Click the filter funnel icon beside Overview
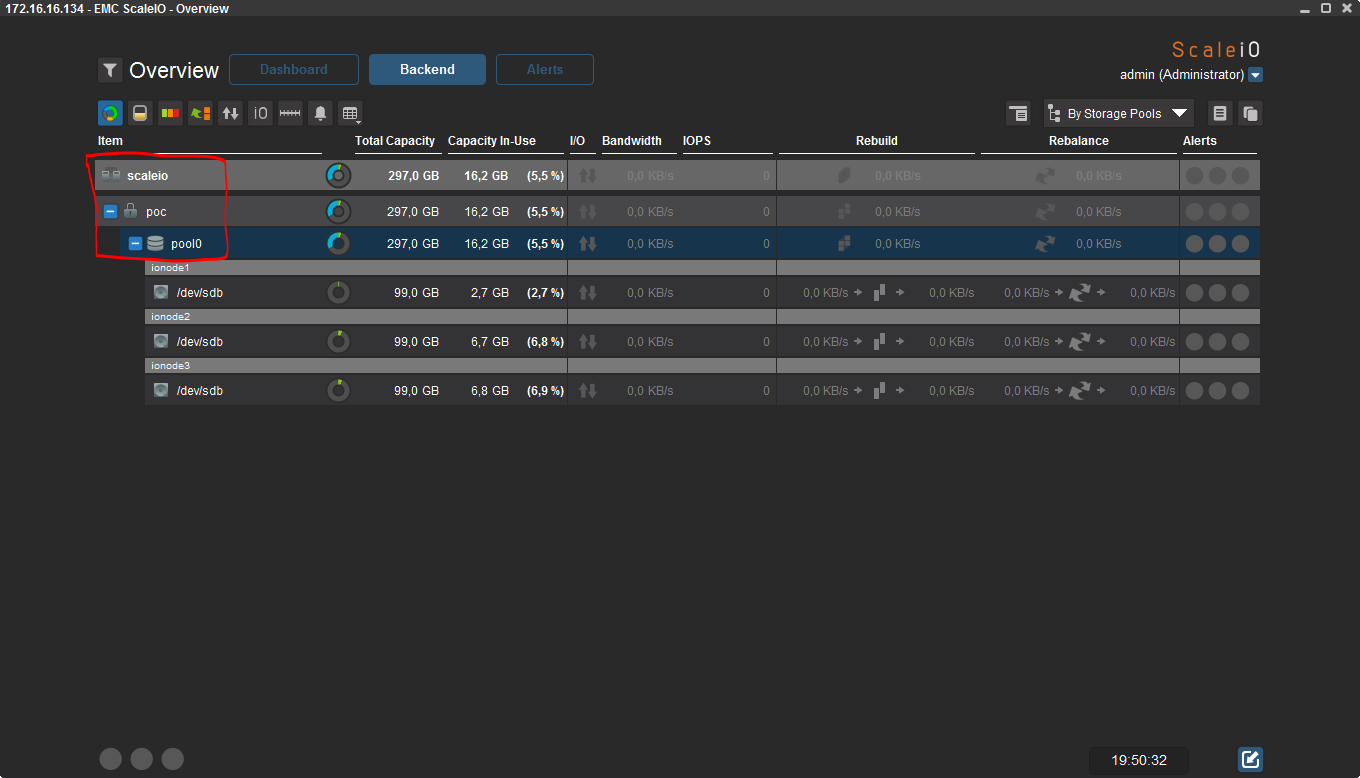Screen dimensions: 1360x778 [110, 70]
